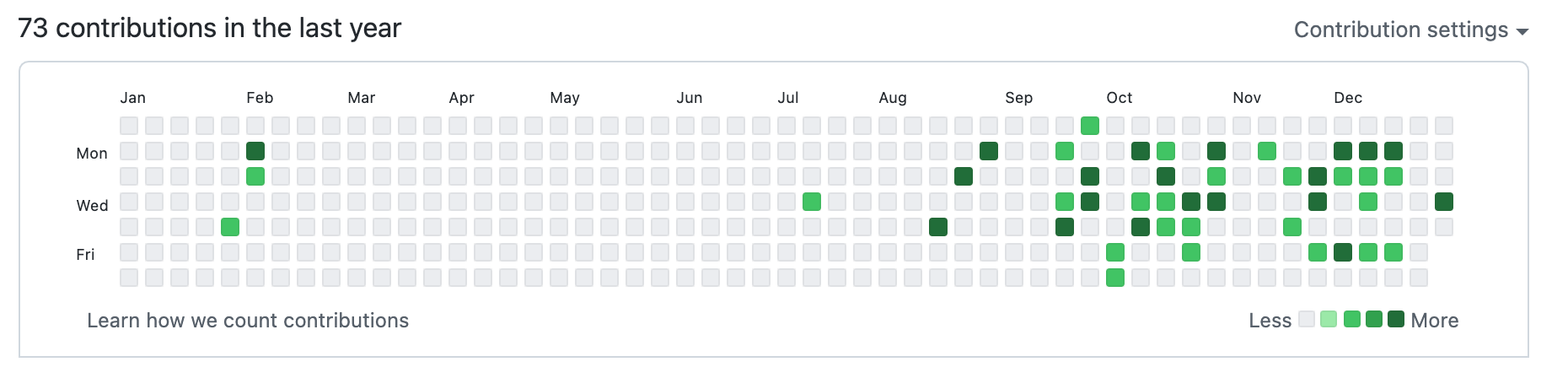Click the darkest green legend swatch next to More
The image size is (1568, 378).
point(1396,320)
